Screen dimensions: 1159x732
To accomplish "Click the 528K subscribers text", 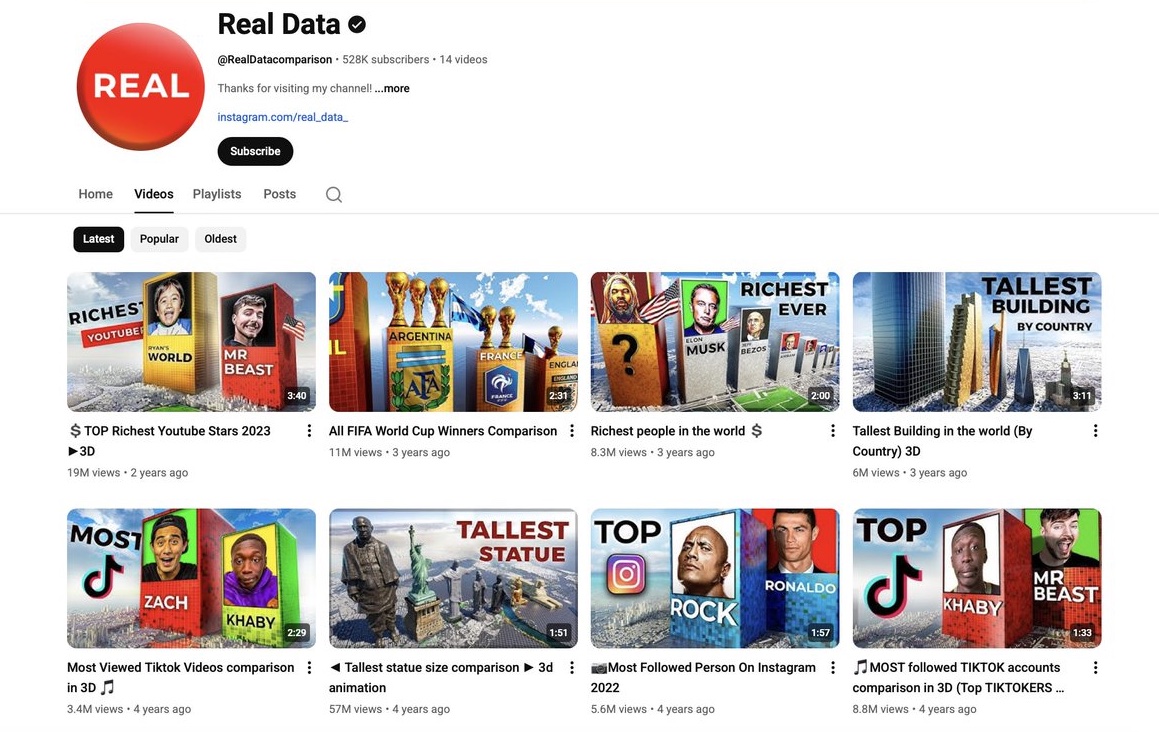I will [385, 59].
